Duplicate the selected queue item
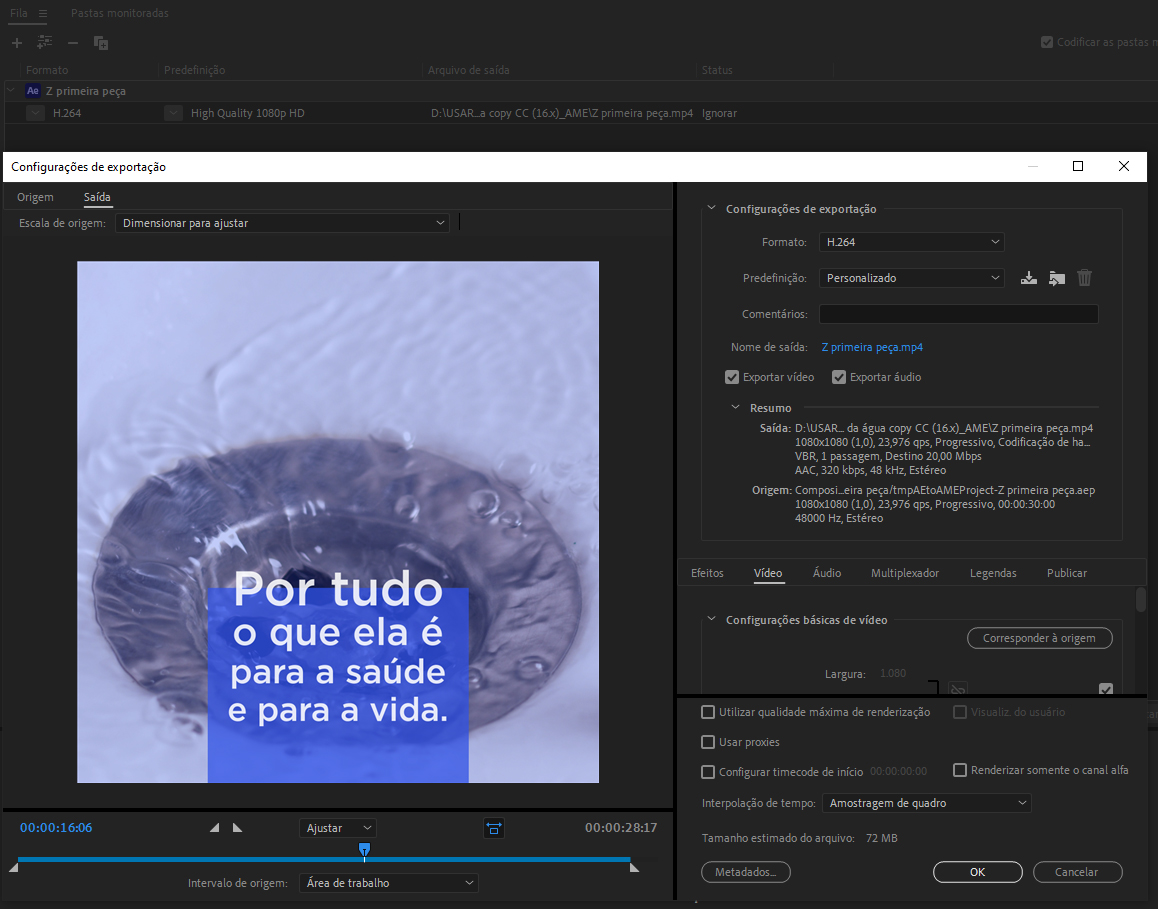Image resolution: width=1158 pixels, height=909 pixels. [100, 42]
